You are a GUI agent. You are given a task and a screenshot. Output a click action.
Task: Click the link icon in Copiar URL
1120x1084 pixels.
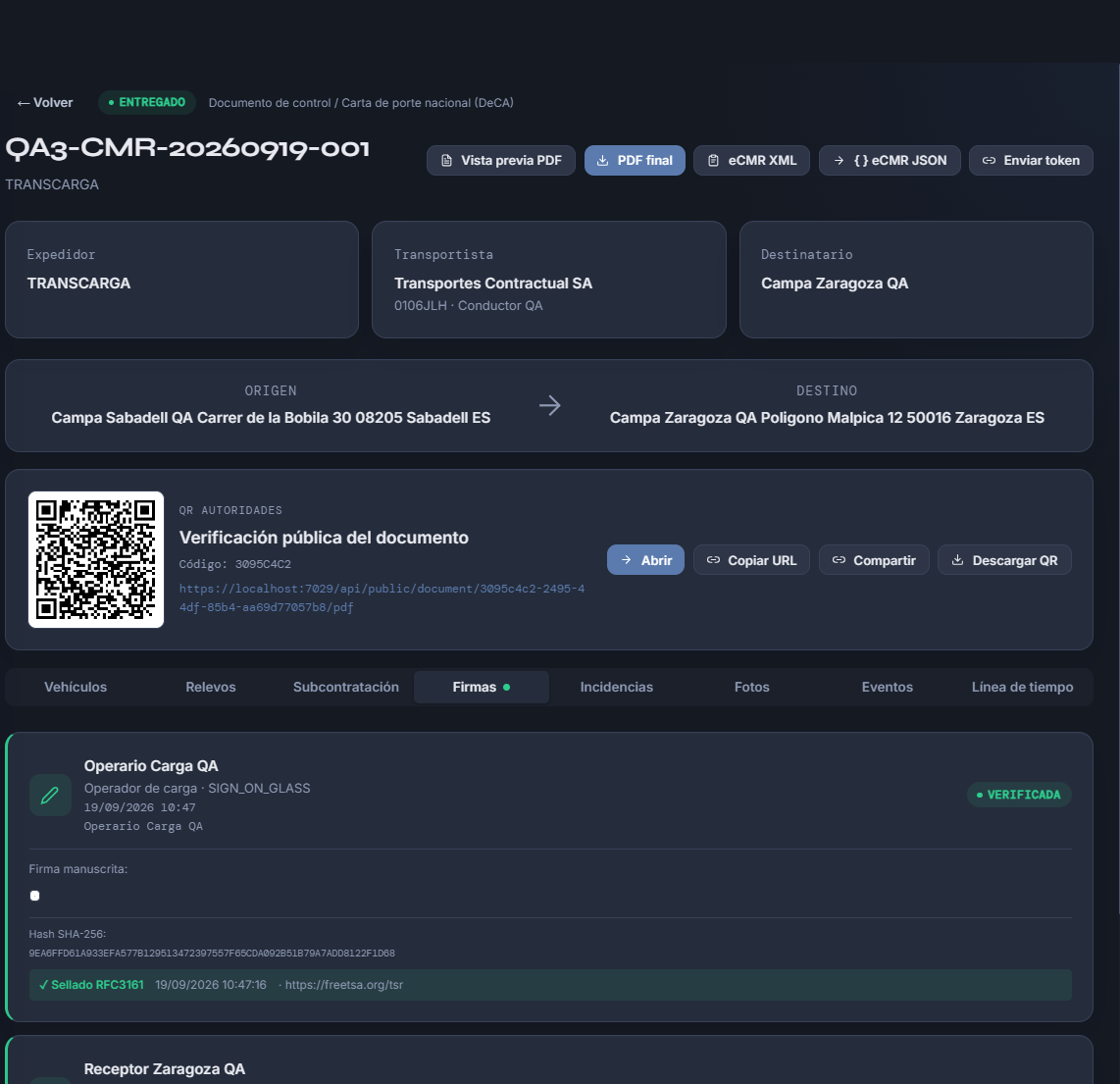[x=713, y=560]
